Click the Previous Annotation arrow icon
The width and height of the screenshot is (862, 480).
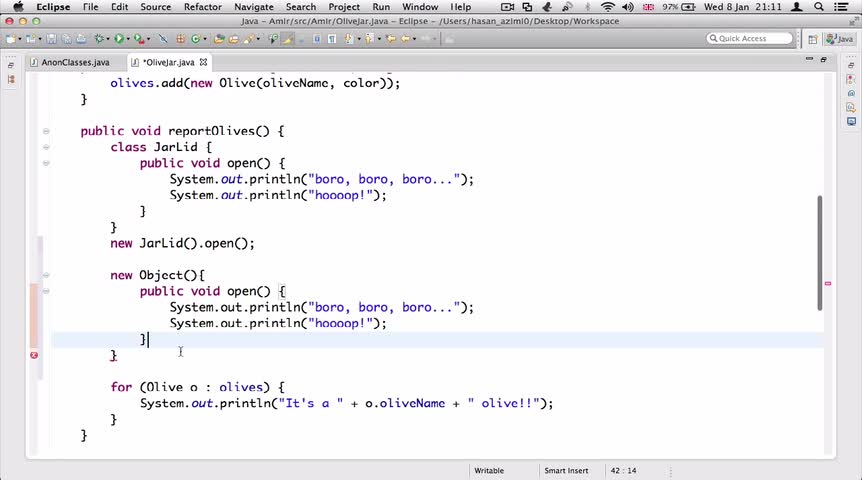(369, 39)
